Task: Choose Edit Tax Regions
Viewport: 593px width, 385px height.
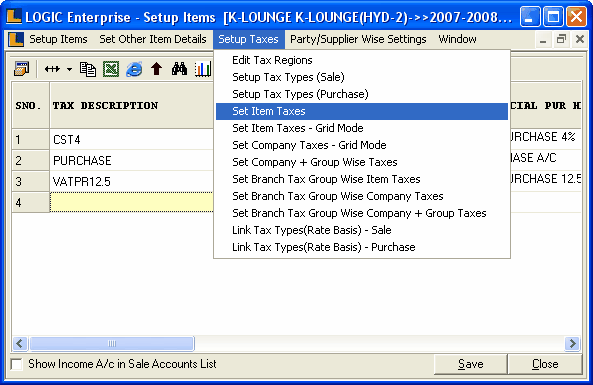Action: click(362, 60)
